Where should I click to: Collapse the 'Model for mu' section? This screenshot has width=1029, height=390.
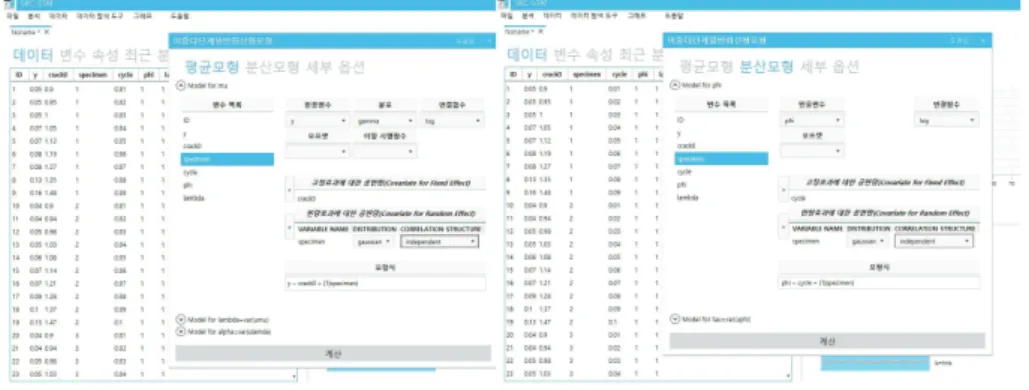181,85
